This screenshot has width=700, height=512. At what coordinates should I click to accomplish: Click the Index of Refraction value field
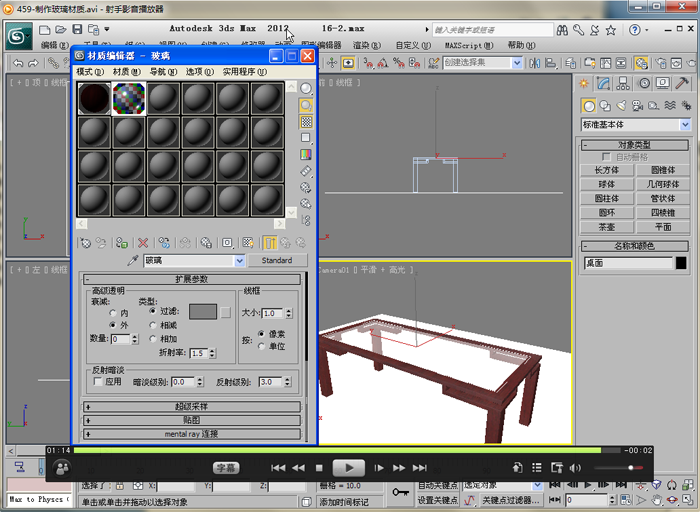[x=199, y=353]
